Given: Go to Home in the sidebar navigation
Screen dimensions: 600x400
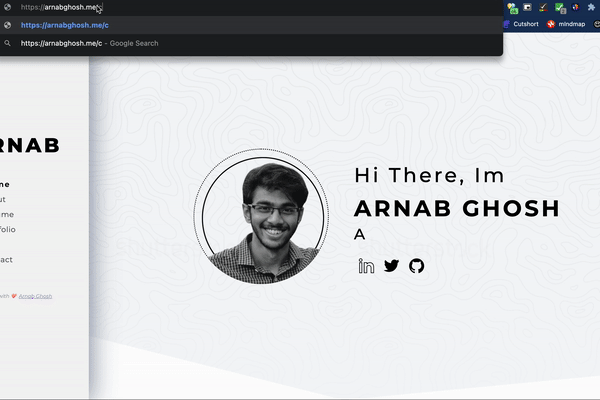Looking at the screenshot, I should click(5, 184).
